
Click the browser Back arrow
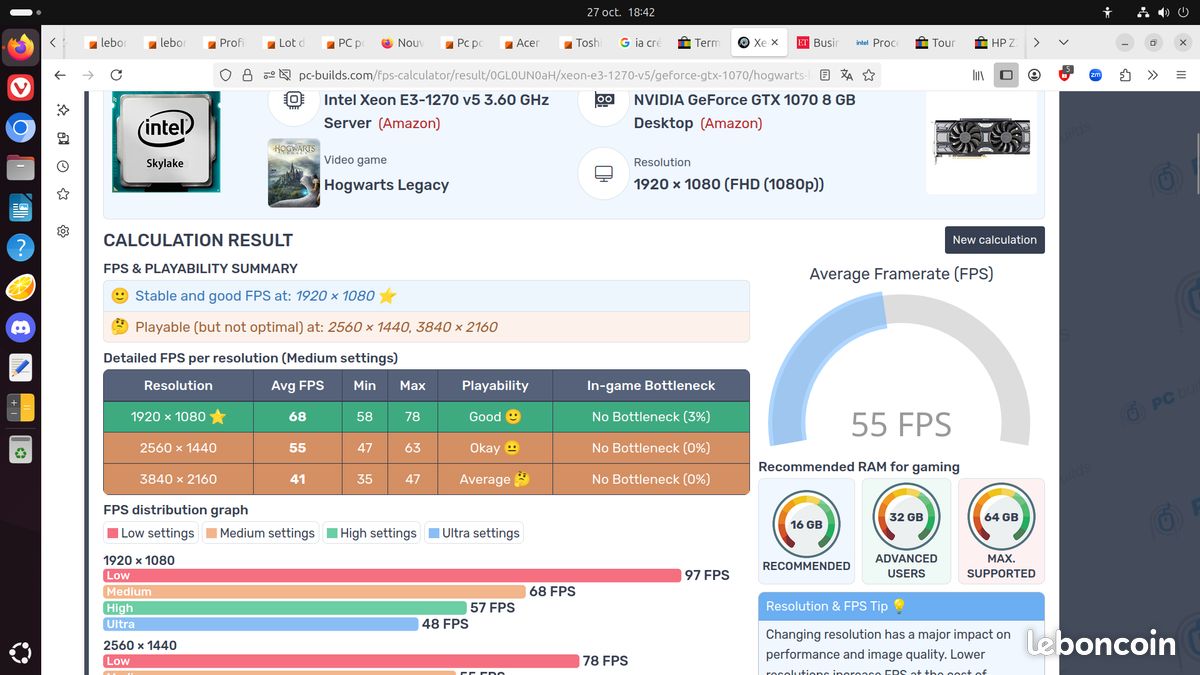pyautogui.click(x=60, y=75)
